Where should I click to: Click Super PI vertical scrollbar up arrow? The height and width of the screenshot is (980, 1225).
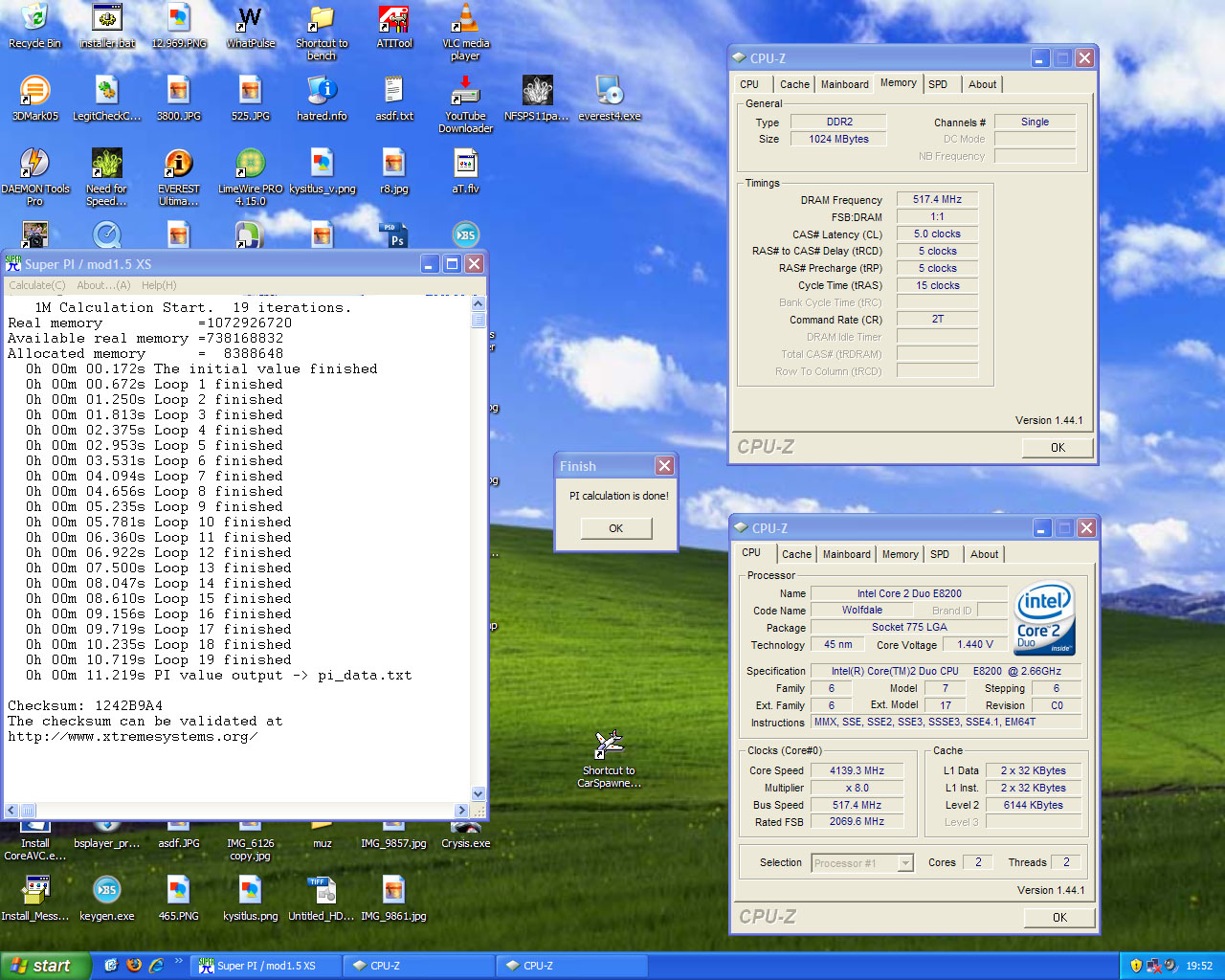pos(479,302)
